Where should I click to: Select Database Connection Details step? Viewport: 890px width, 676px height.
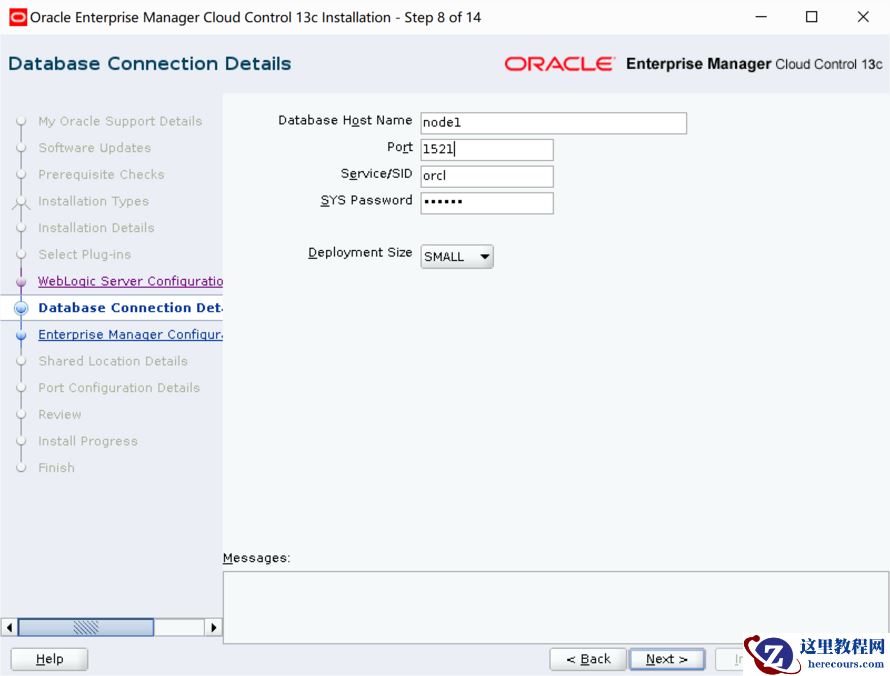(131, 308)
